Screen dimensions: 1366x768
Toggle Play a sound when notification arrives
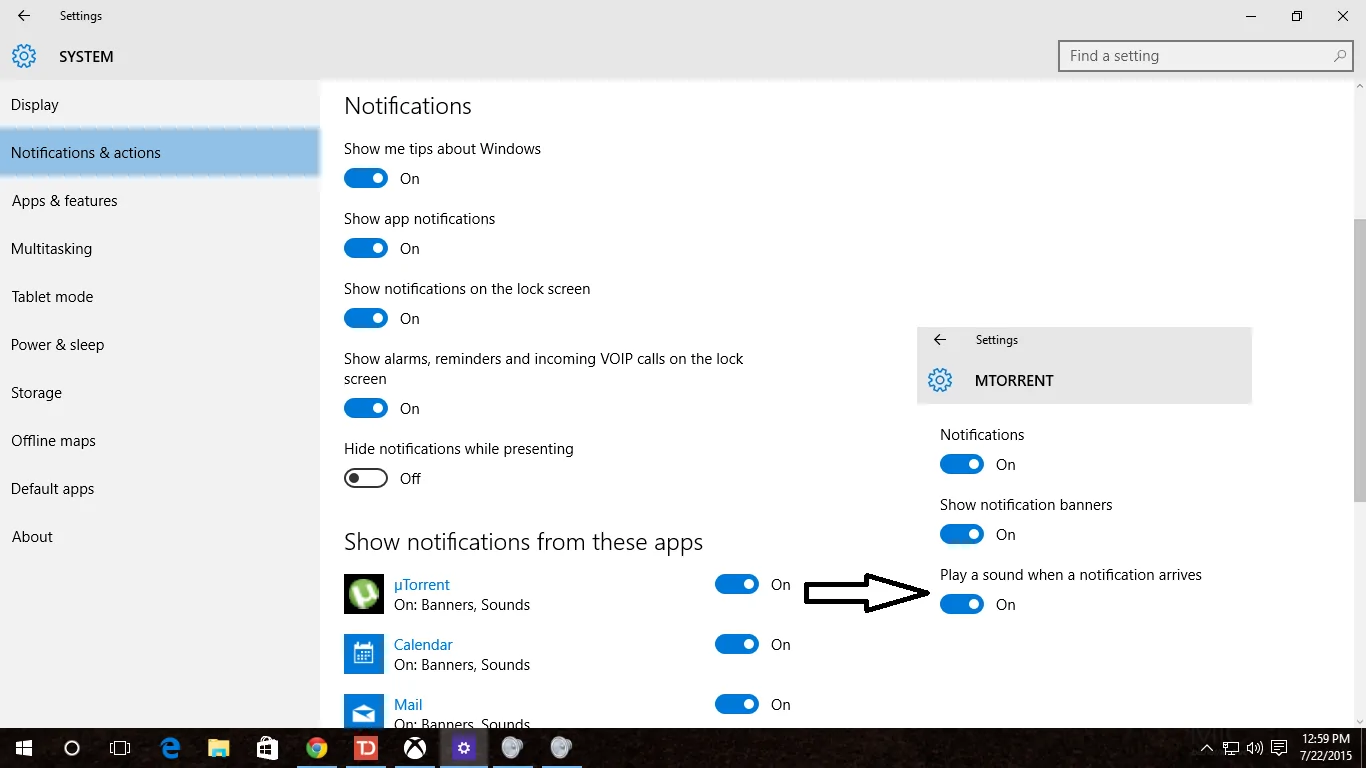tap(962, 604)
